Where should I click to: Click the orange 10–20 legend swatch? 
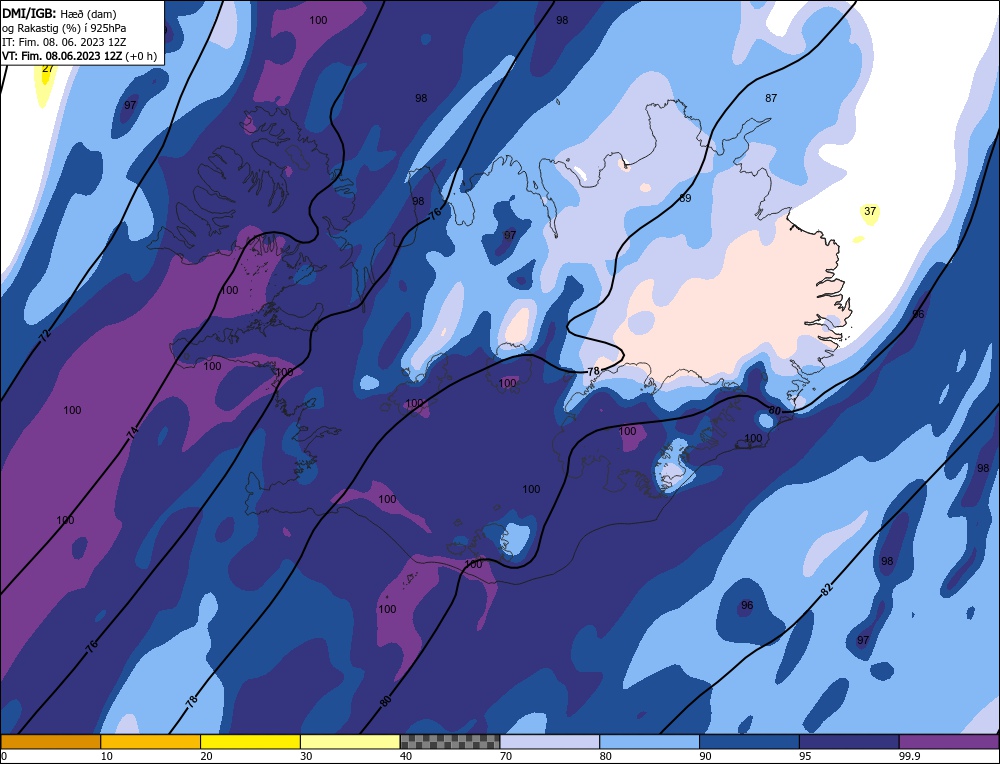pyautogui.click(x=151, y=742)
